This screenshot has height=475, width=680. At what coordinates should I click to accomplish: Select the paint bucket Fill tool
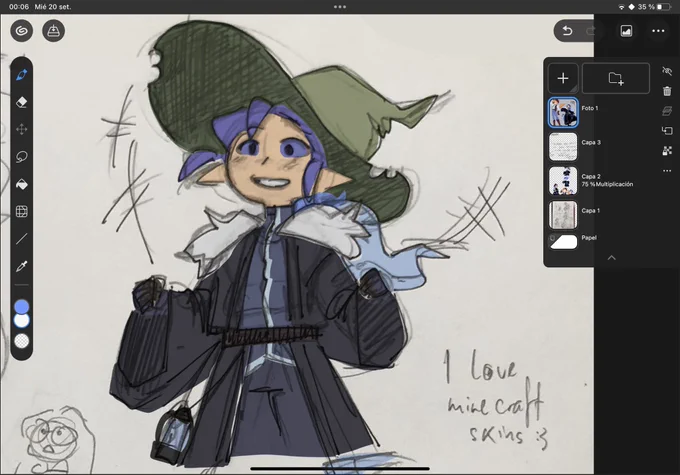pyautogui.click(x=22, y=184)
